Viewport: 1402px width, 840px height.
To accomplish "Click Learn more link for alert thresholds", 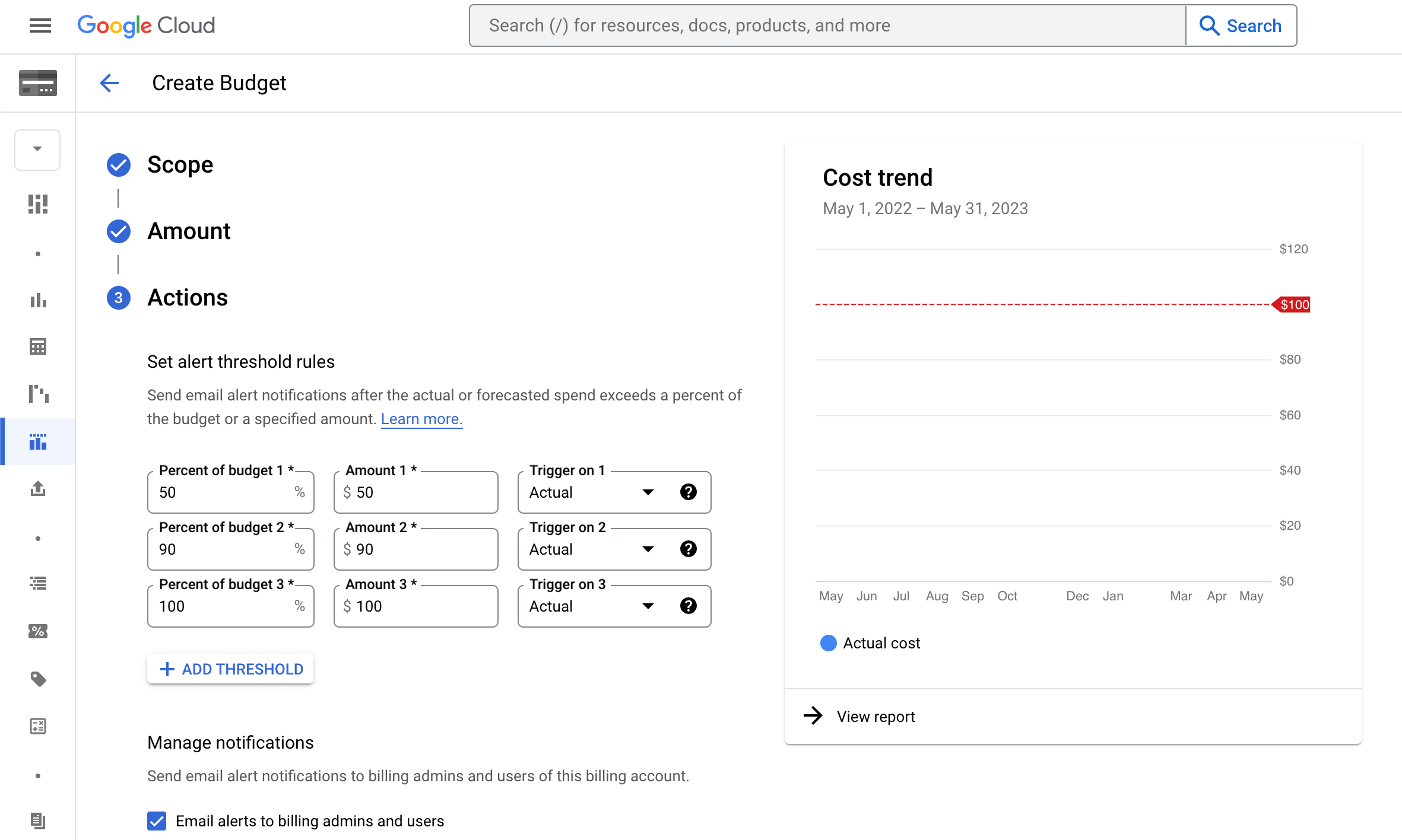I will pyautogui.click(x=420, y=419).
